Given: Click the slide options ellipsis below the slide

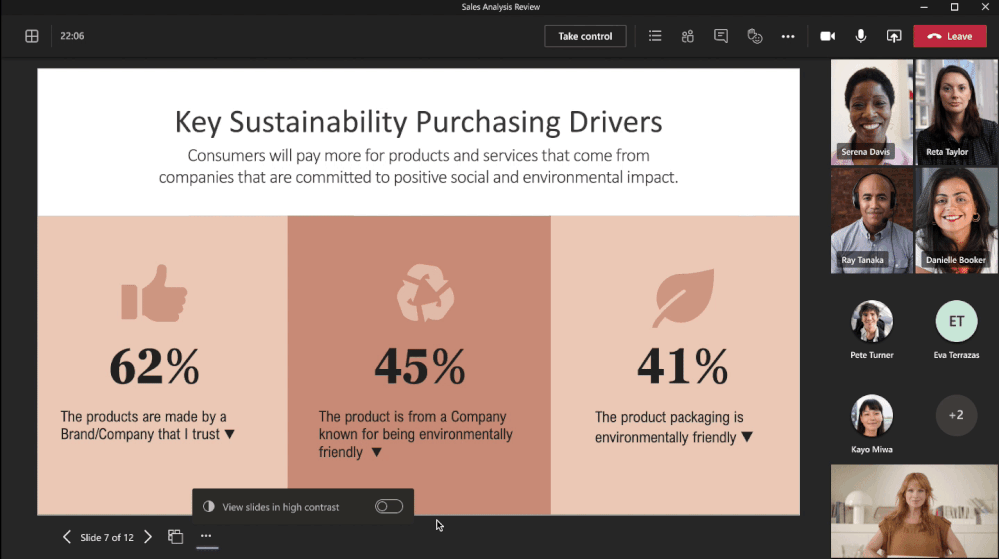Looking at the screenshot, I should point(206,536).
